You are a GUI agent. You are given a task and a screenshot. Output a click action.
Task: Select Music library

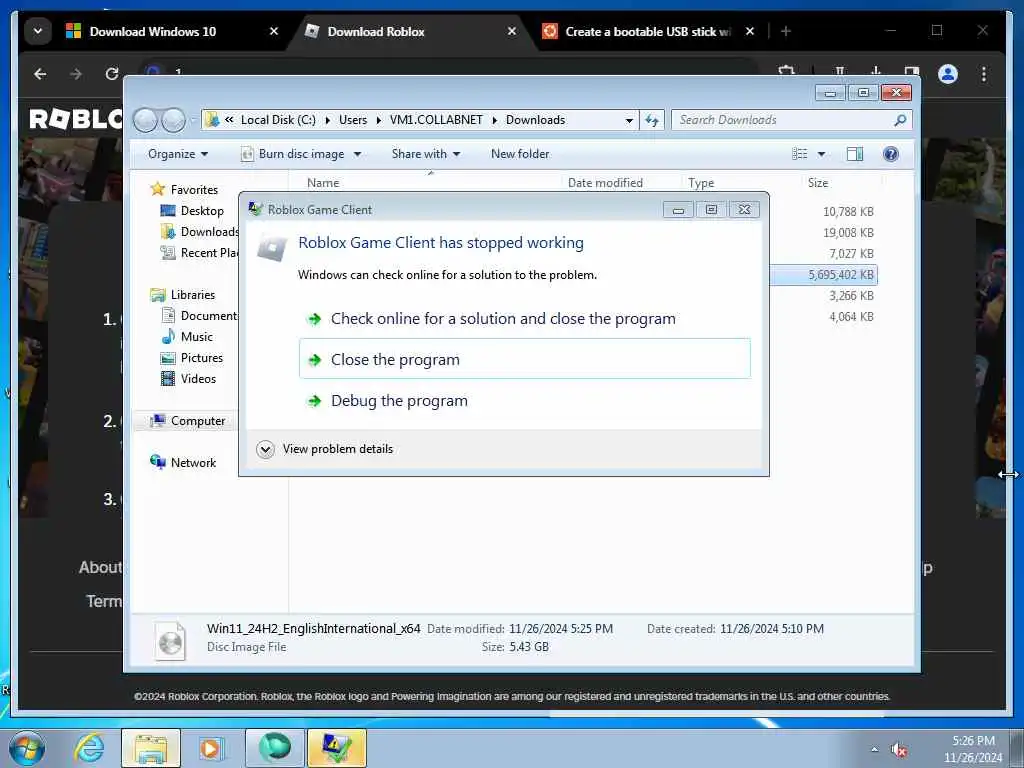197,337
